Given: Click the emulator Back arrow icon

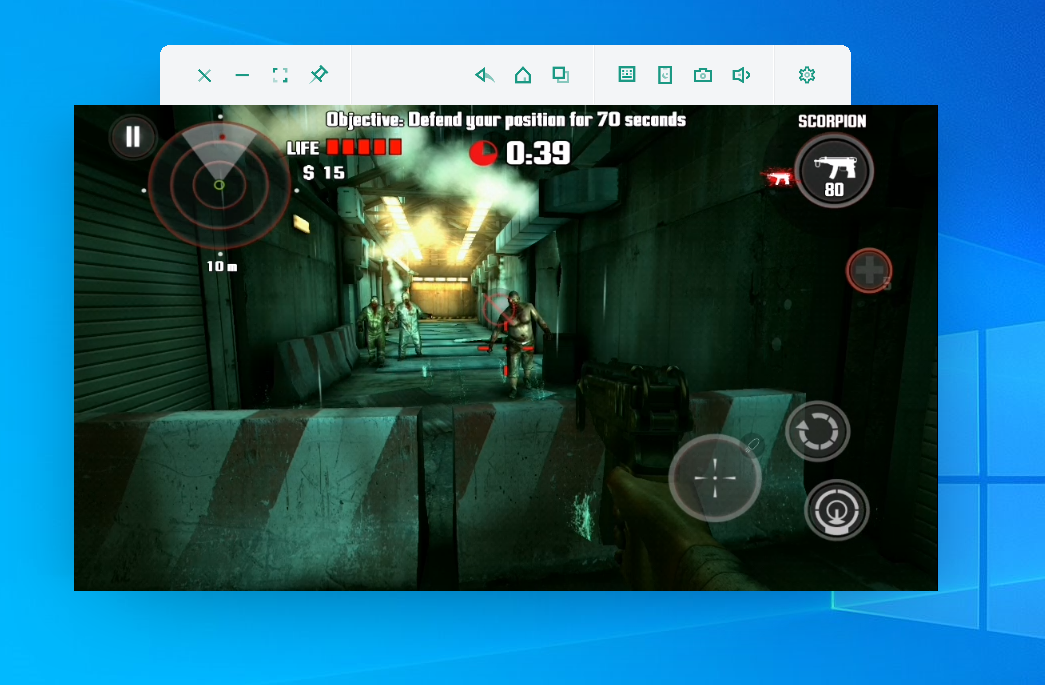Looking at the screenshot, I should 485,75.
